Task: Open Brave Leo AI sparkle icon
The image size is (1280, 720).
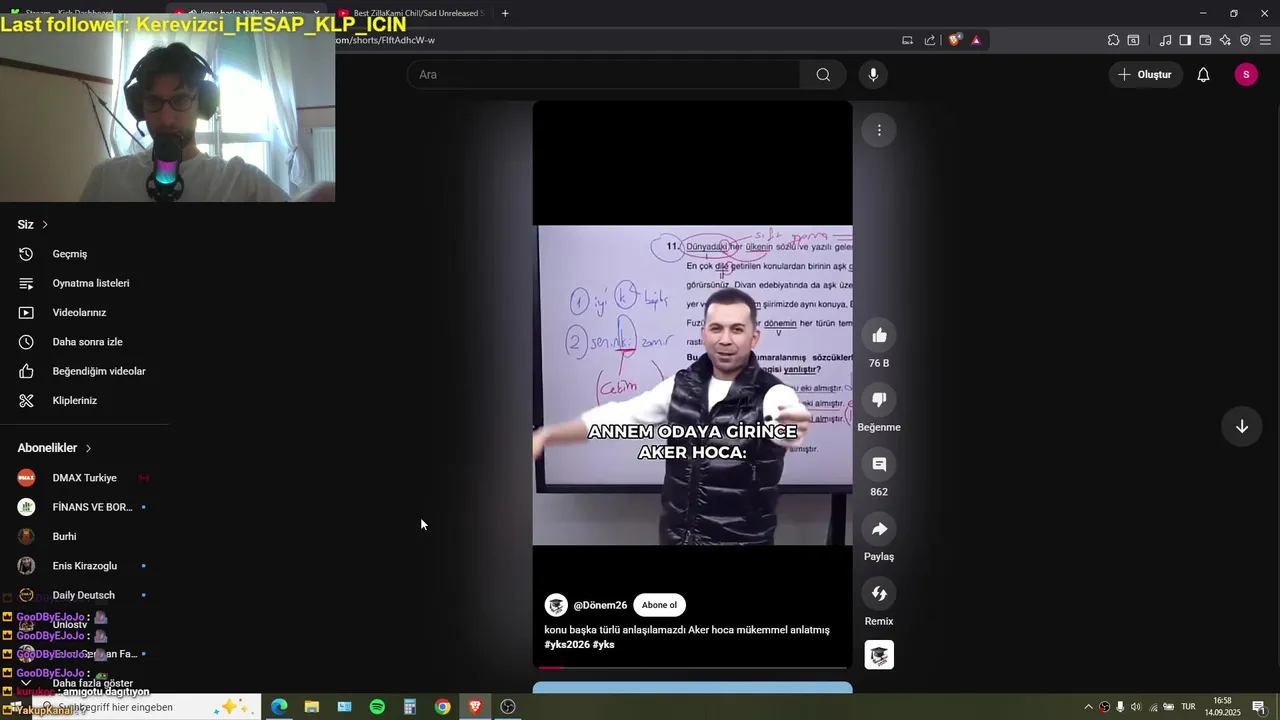Action: tap(1225, 40)
